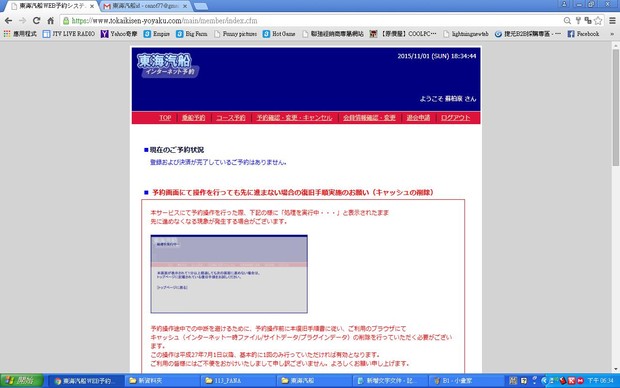Open the Yahoo奇摩 bookmark
This screenshot has width=620, height=388.
pos(119,34)
